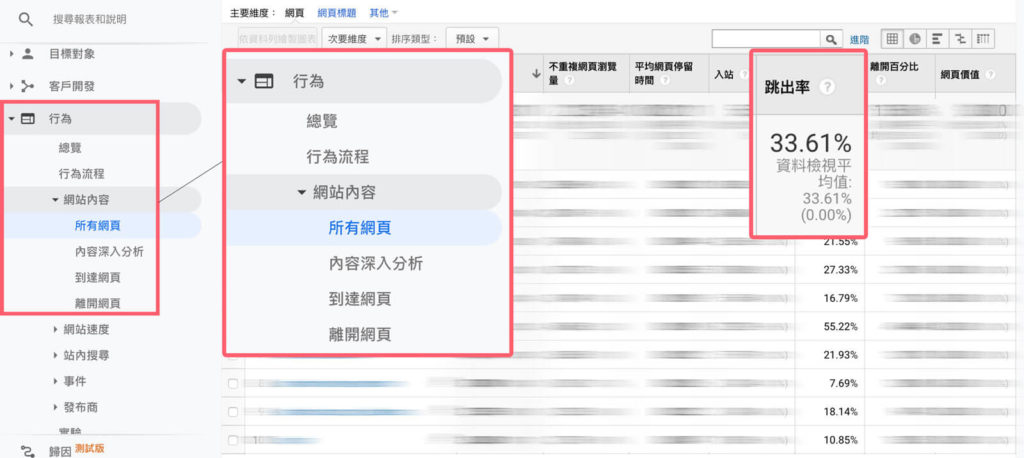The width and height of the screenshot is (1024, 458).
Task: Tick the checkbox on the bottom table row
Action: (x=233, y=440)
